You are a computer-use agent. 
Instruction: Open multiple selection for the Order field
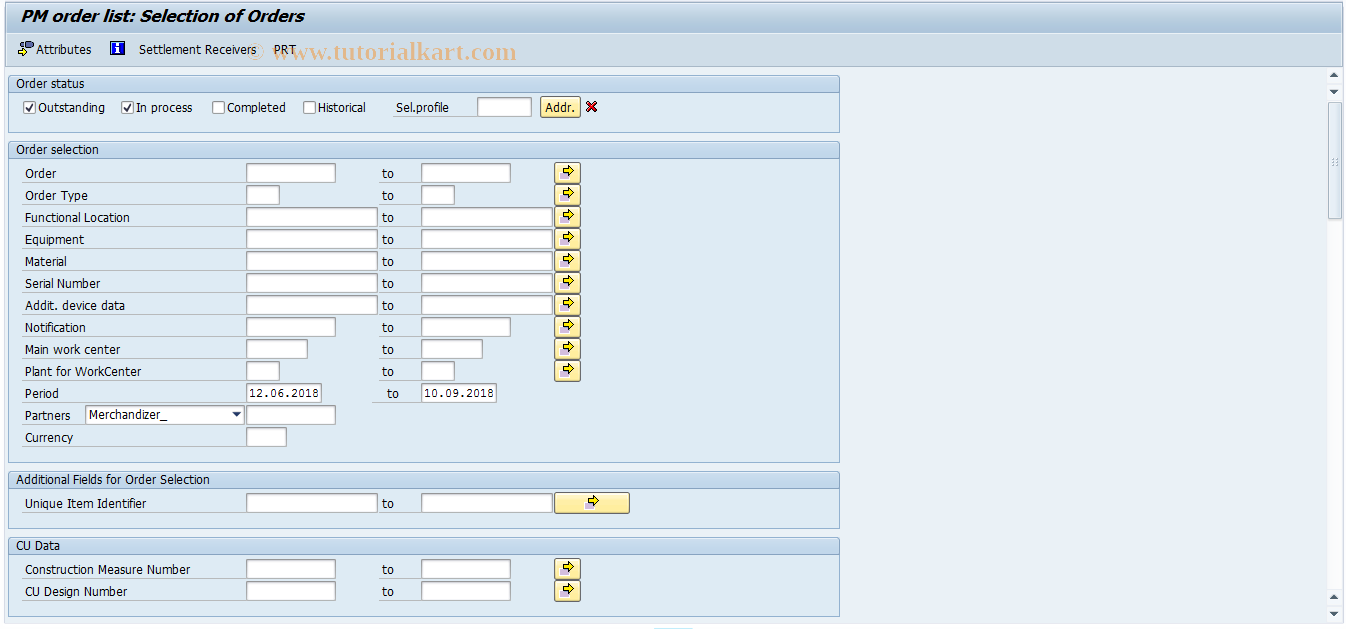pos(567,172)
